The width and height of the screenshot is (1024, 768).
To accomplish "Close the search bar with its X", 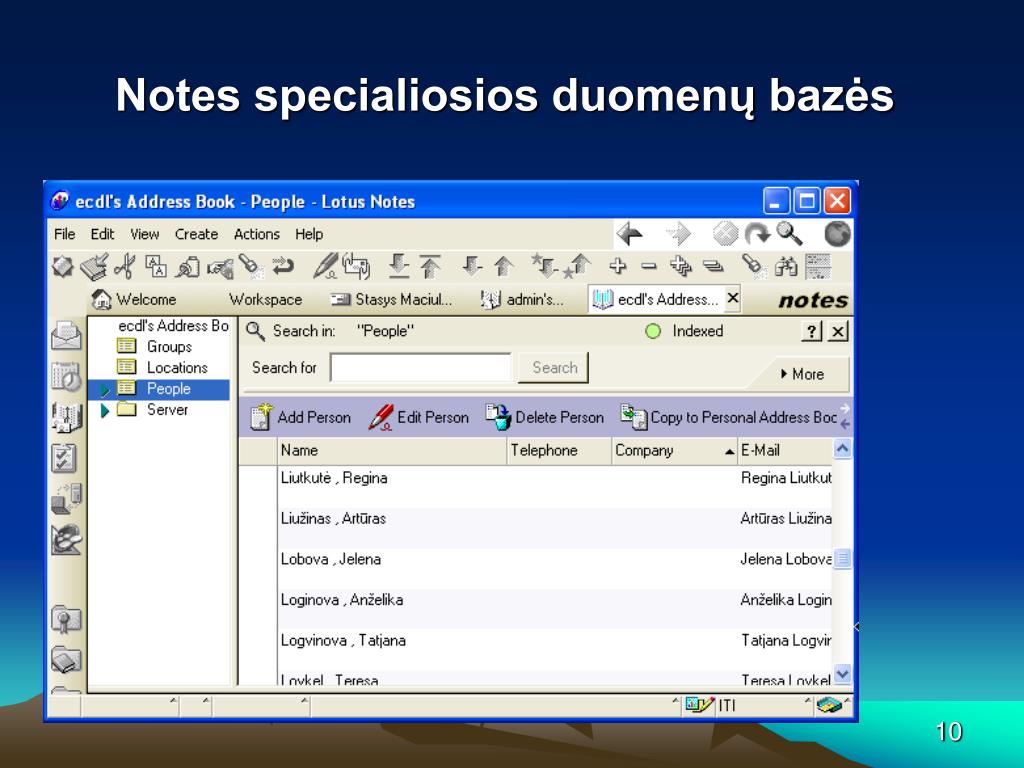I will tap(838, 331).
